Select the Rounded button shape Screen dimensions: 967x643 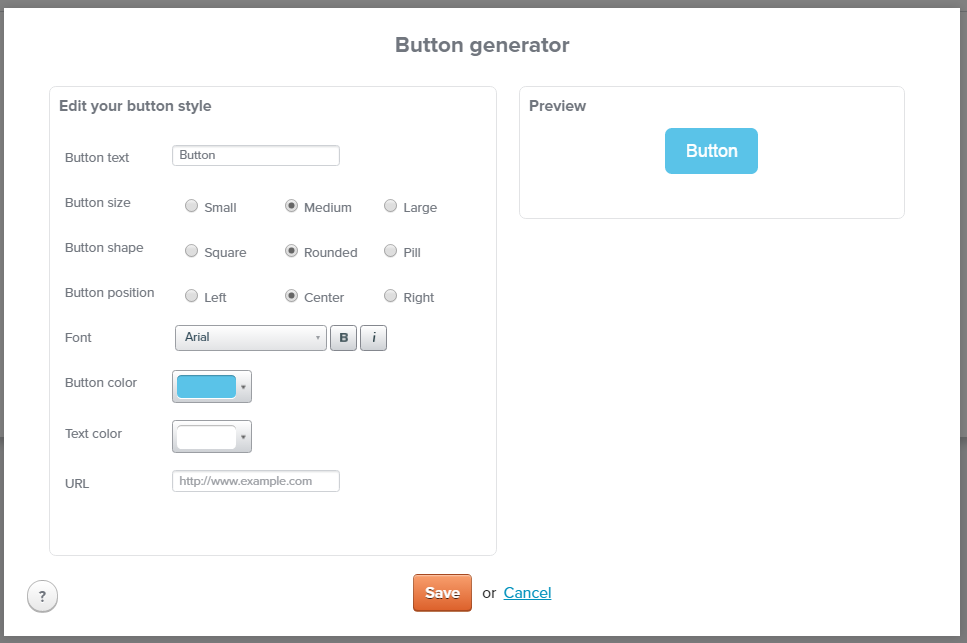coord(291,251)
